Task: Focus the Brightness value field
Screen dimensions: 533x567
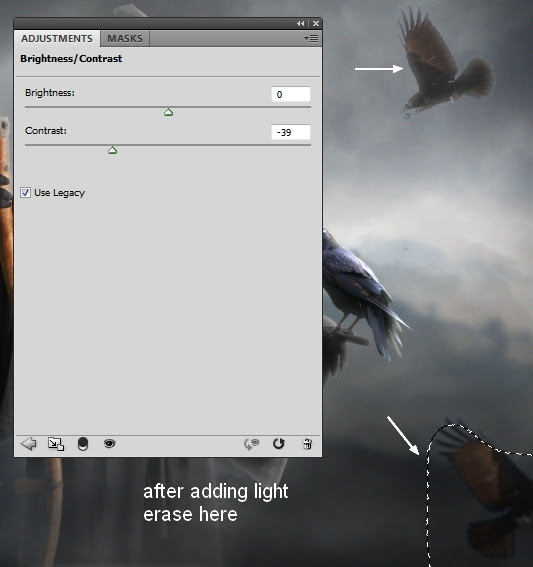Action: [x=290, y=94]
